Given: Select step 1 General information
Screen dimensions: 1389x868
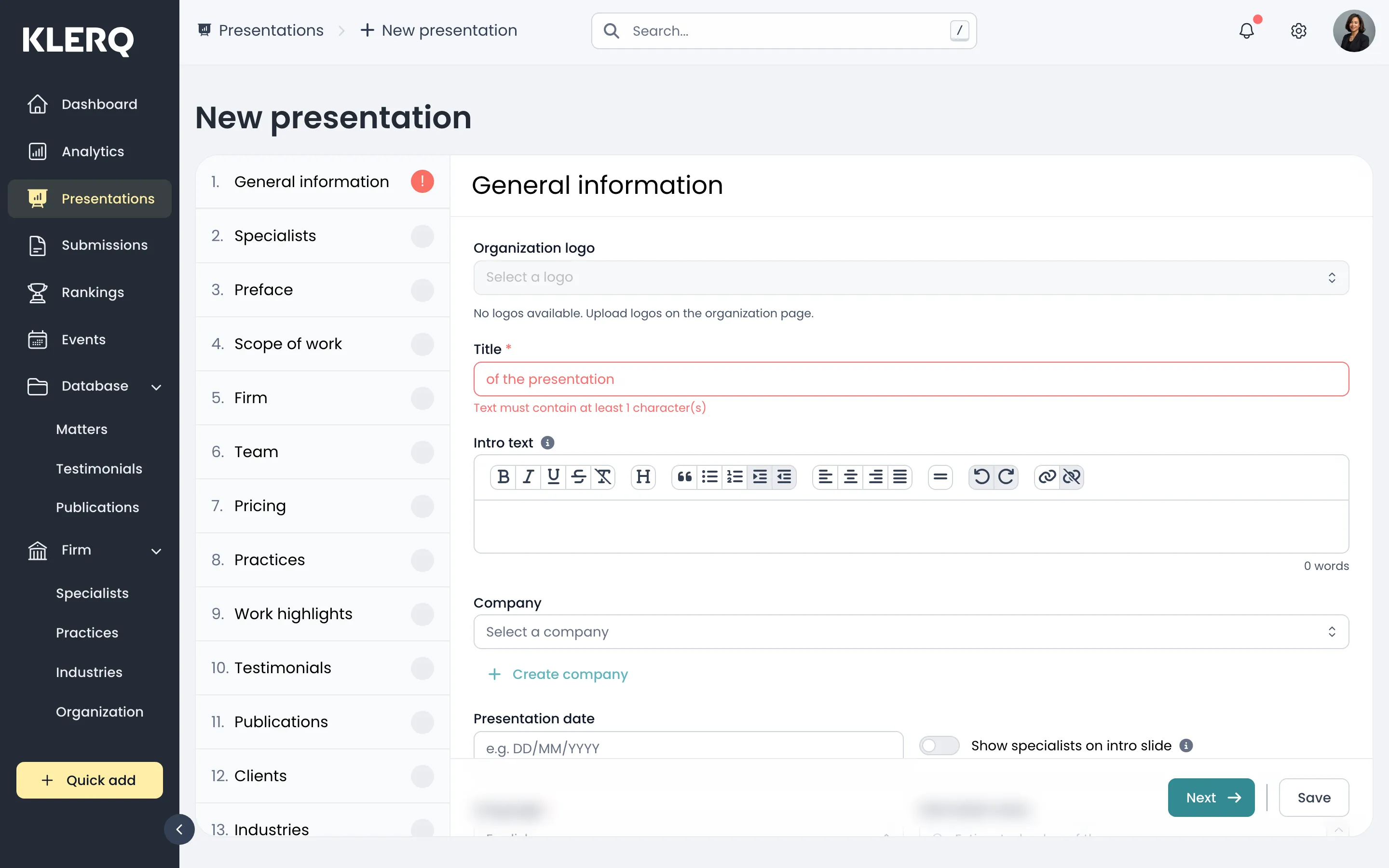Looking at the screenshot, I should coord(323,182).
